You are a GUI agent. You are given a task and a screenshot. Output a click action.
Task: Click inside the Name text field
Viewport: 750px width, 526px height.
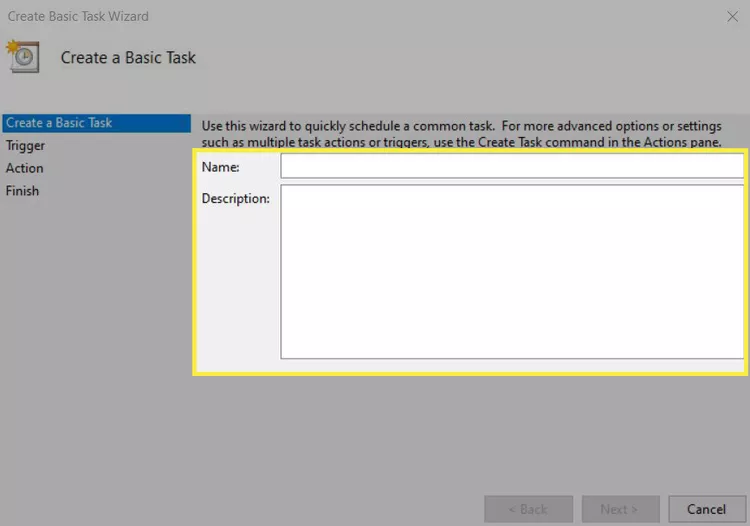511,166
